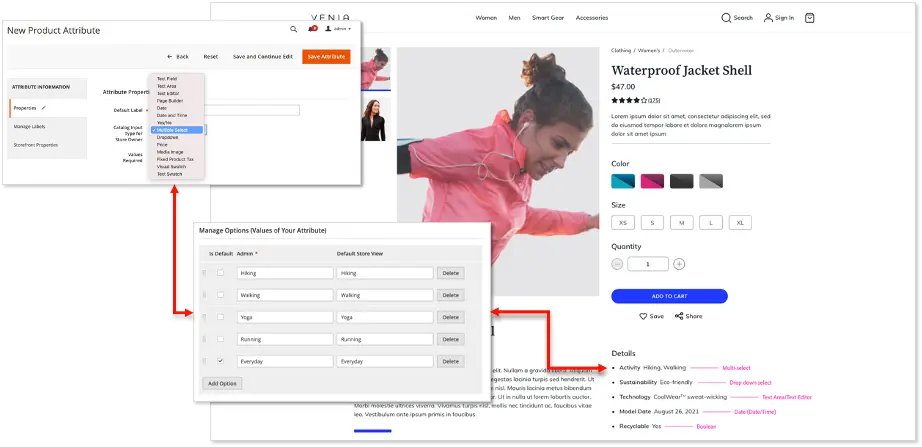
Task: Select the dark gray color swatch
Action: click(x=682, y=181)
